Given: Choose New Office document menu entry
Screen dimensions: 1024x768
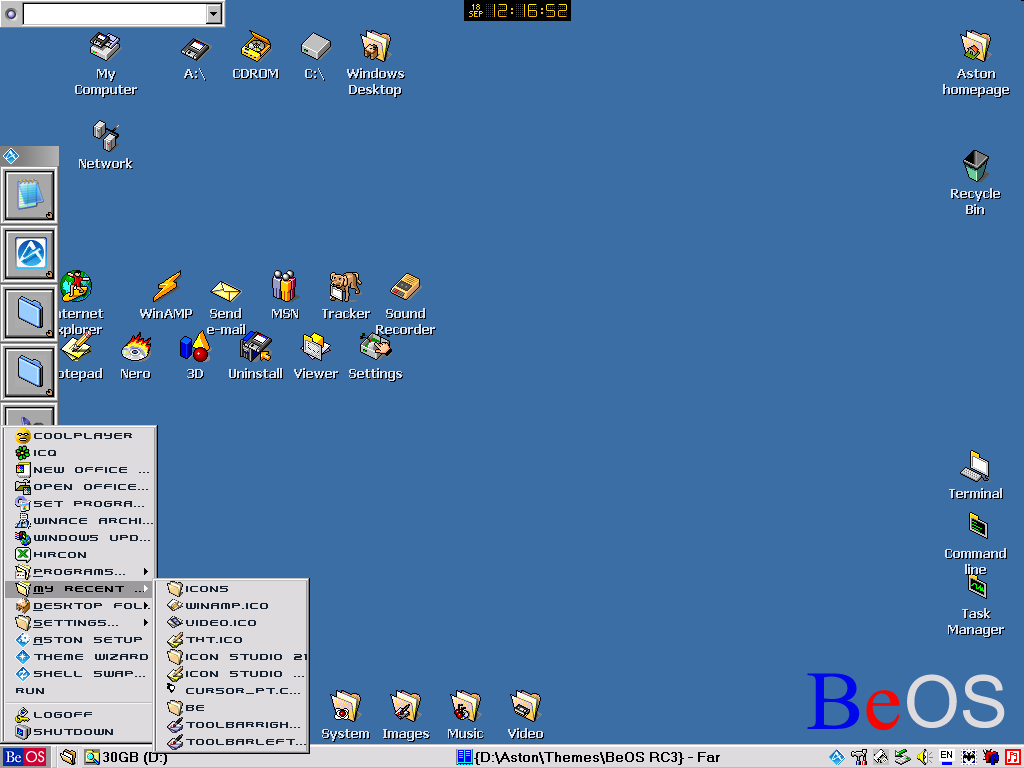Looking at the screenshot, I should (x=80, y=470).
